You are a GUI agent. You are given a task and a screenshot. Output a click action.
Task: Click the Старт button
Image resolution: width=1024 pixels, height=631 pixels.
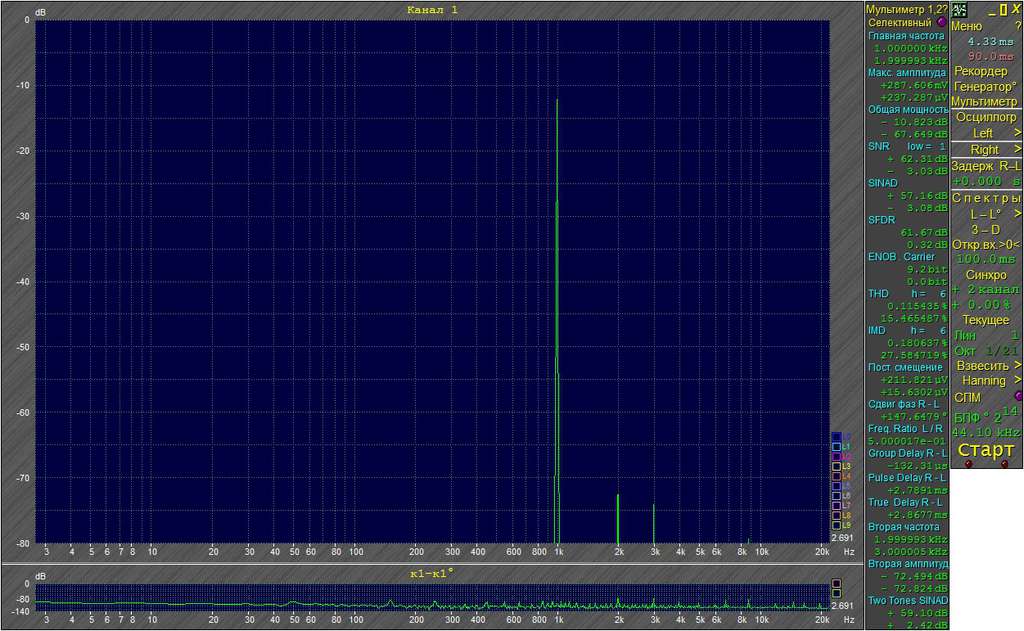985,450
